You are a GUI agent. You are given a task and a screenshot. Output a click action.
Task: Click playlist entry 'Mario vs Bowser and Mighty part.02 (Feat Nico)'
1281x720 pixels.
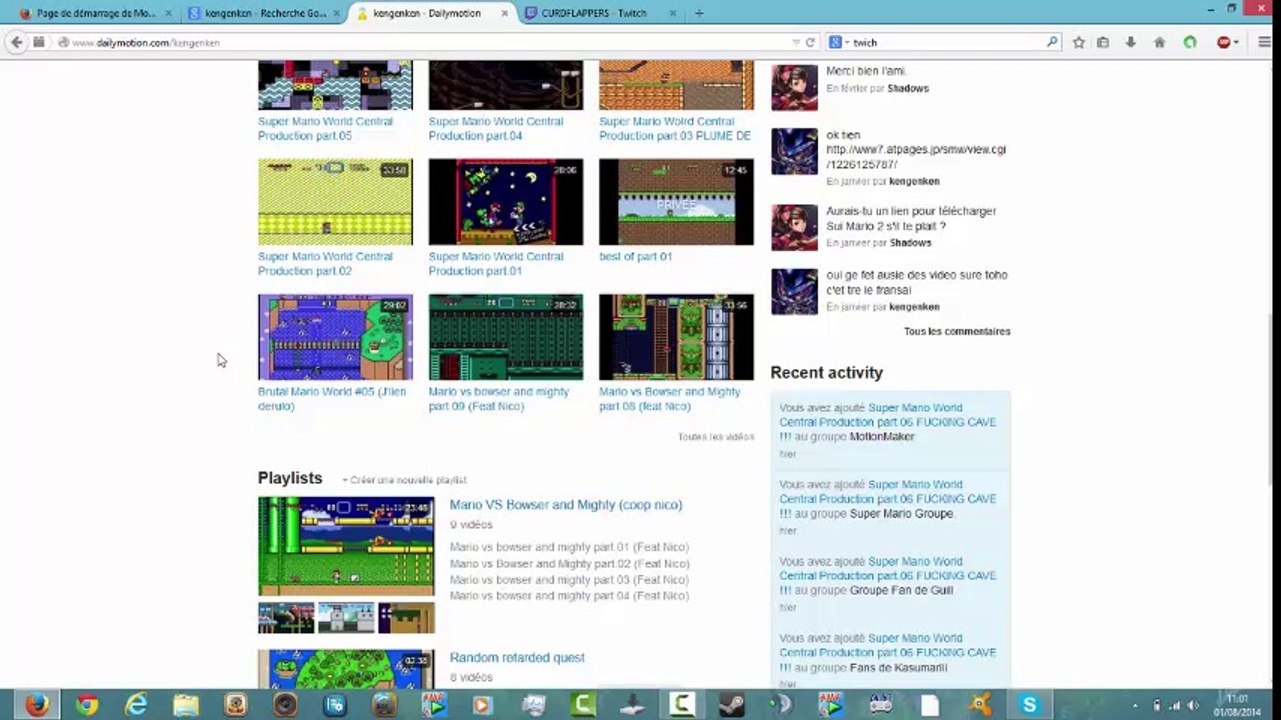569,564
